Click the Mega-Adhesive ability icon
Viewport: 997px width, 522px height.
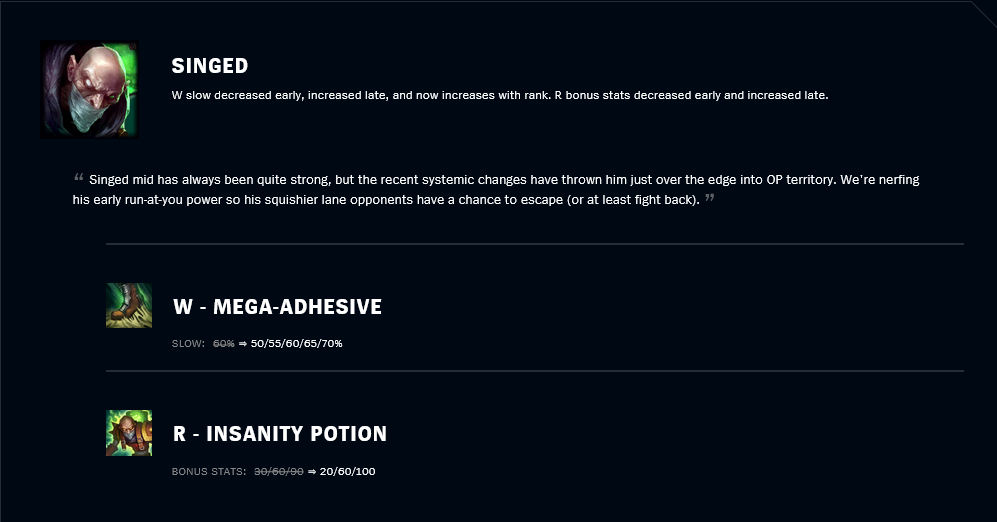point(129,306)
